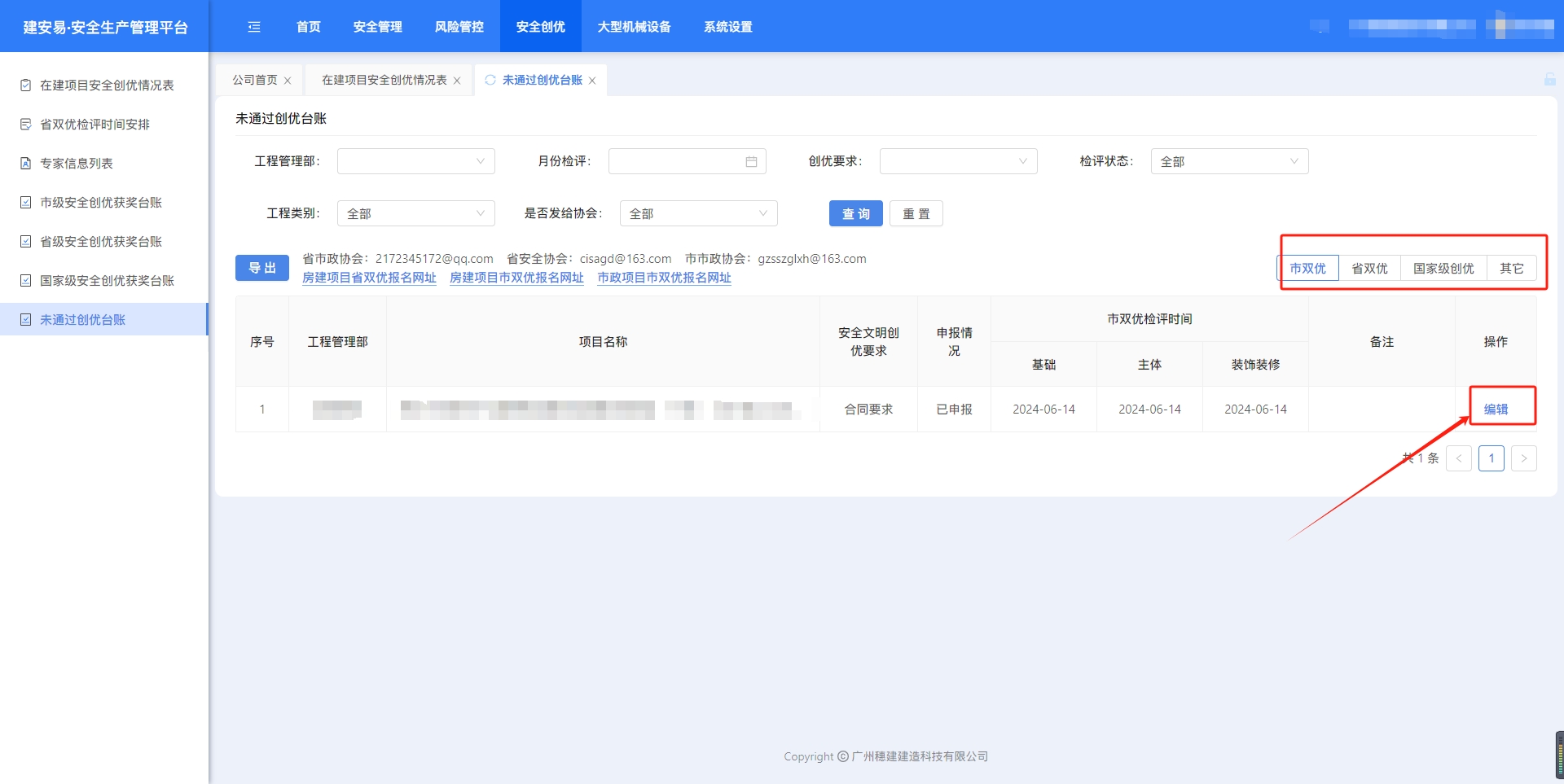Open the 风险管控 top menu

coord(459,27)
